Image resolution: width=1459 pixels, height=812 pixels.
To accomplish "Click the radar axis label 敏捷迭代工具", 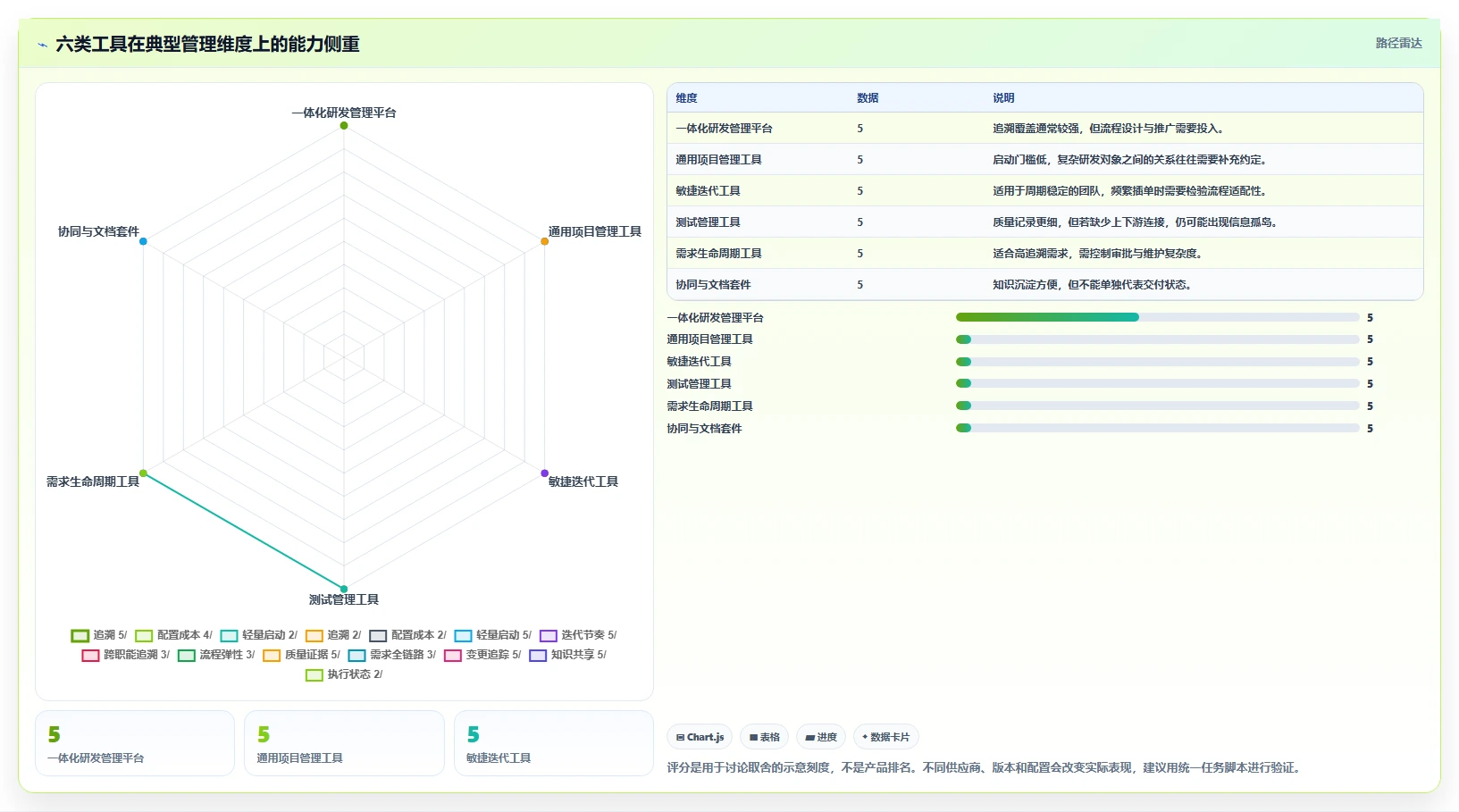I will [583, 481].
